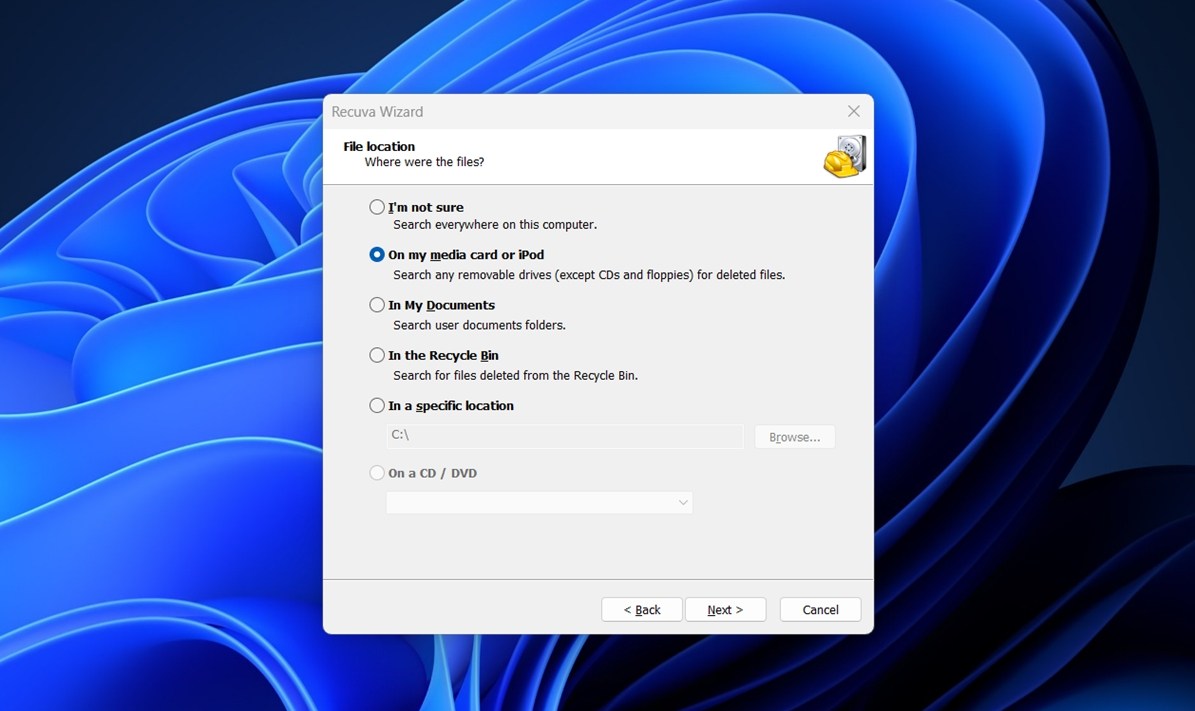The width and height of the screenshot is (1195, 711).
Task: Cancel the Recuva wizard
Action: (x=820, y=610)
